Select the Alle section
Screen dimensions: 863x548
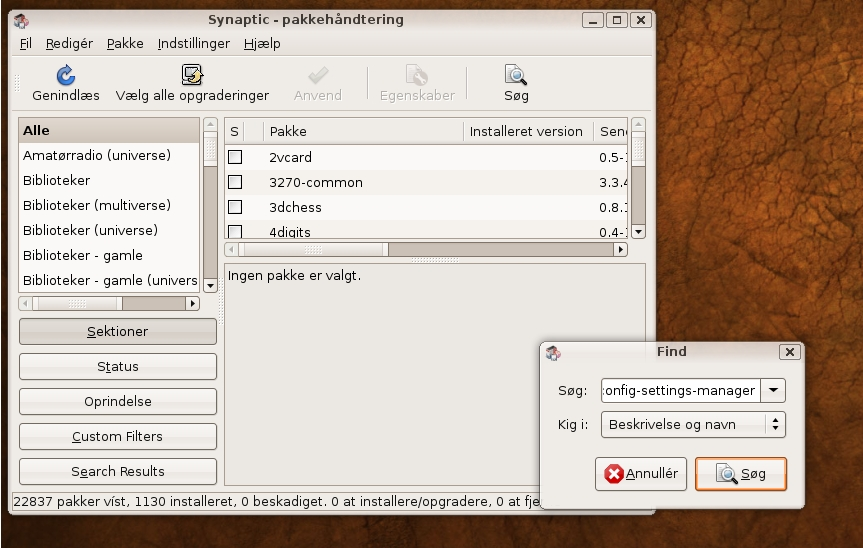click(x=109, y=131)
